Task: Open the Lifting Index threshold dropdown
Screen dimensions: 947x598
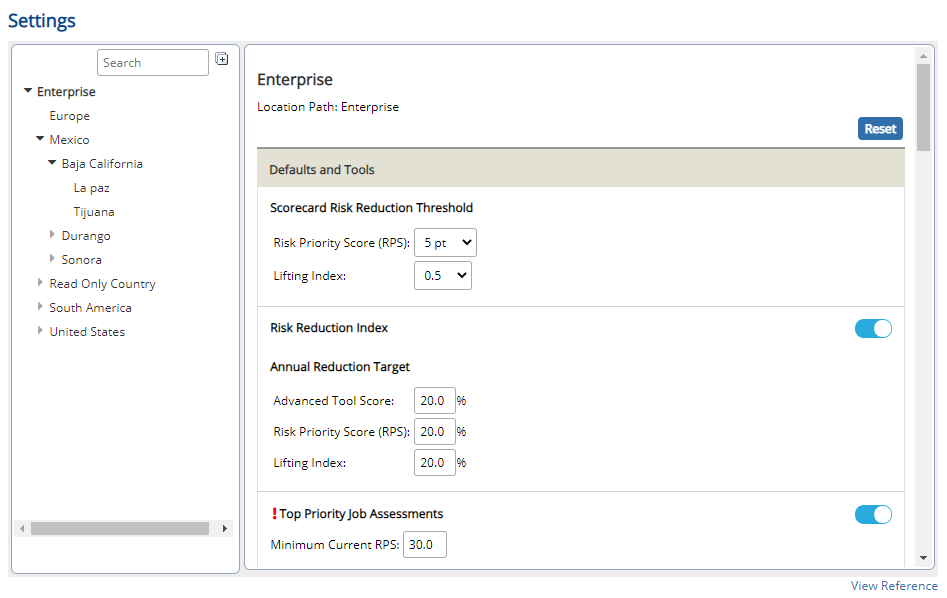Action: click(443, 275)
